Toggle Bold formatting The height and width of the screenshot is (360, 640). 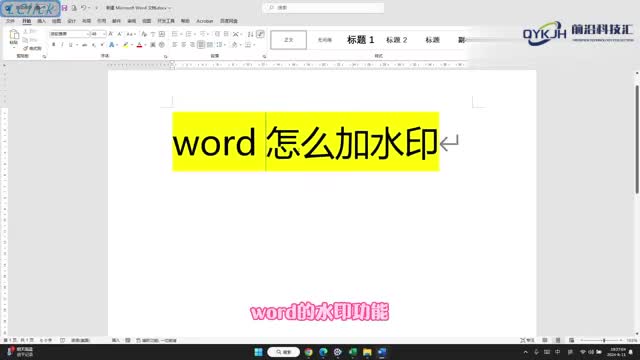53,45
